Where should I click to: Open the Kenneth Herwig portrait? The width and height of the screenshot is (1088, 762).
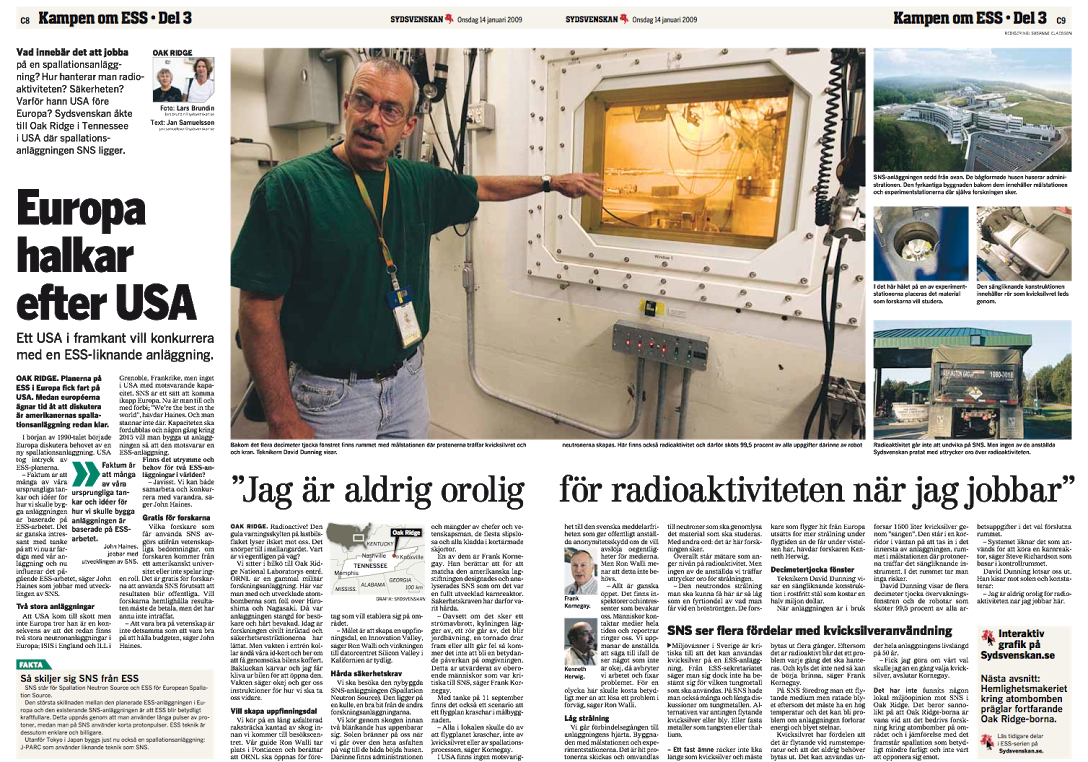(579, 643)
